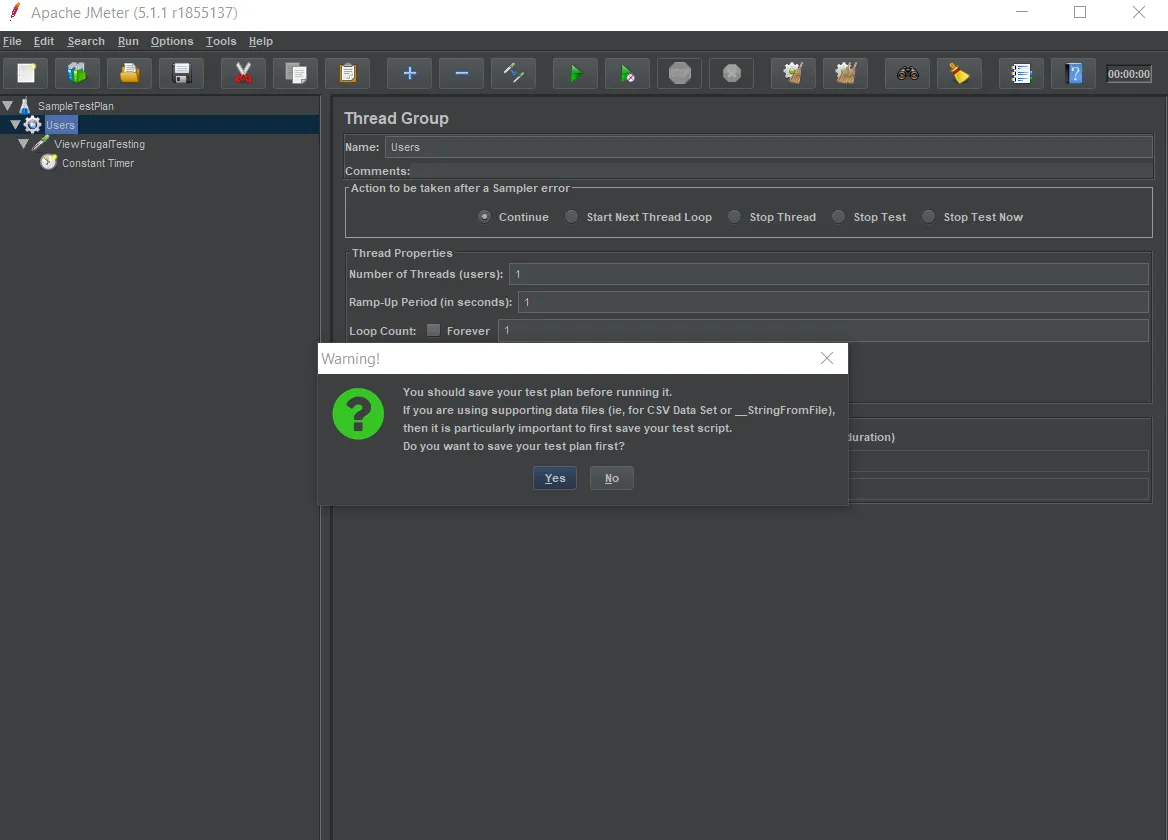Select the ViewFrugalTesting tree label
1168x840 pixels.
point(100,144)
